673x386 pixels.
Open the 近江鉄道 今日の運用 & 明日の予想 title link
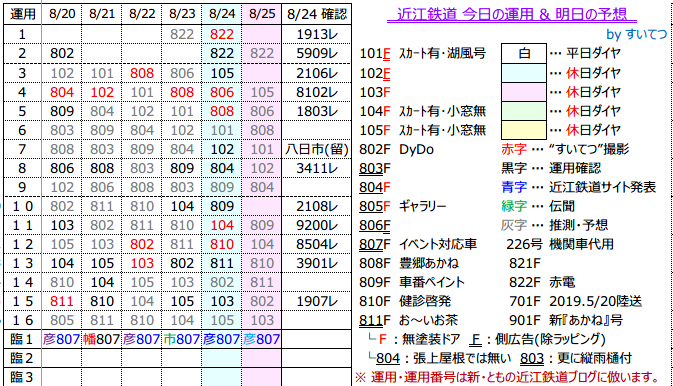tap(512, 15)
